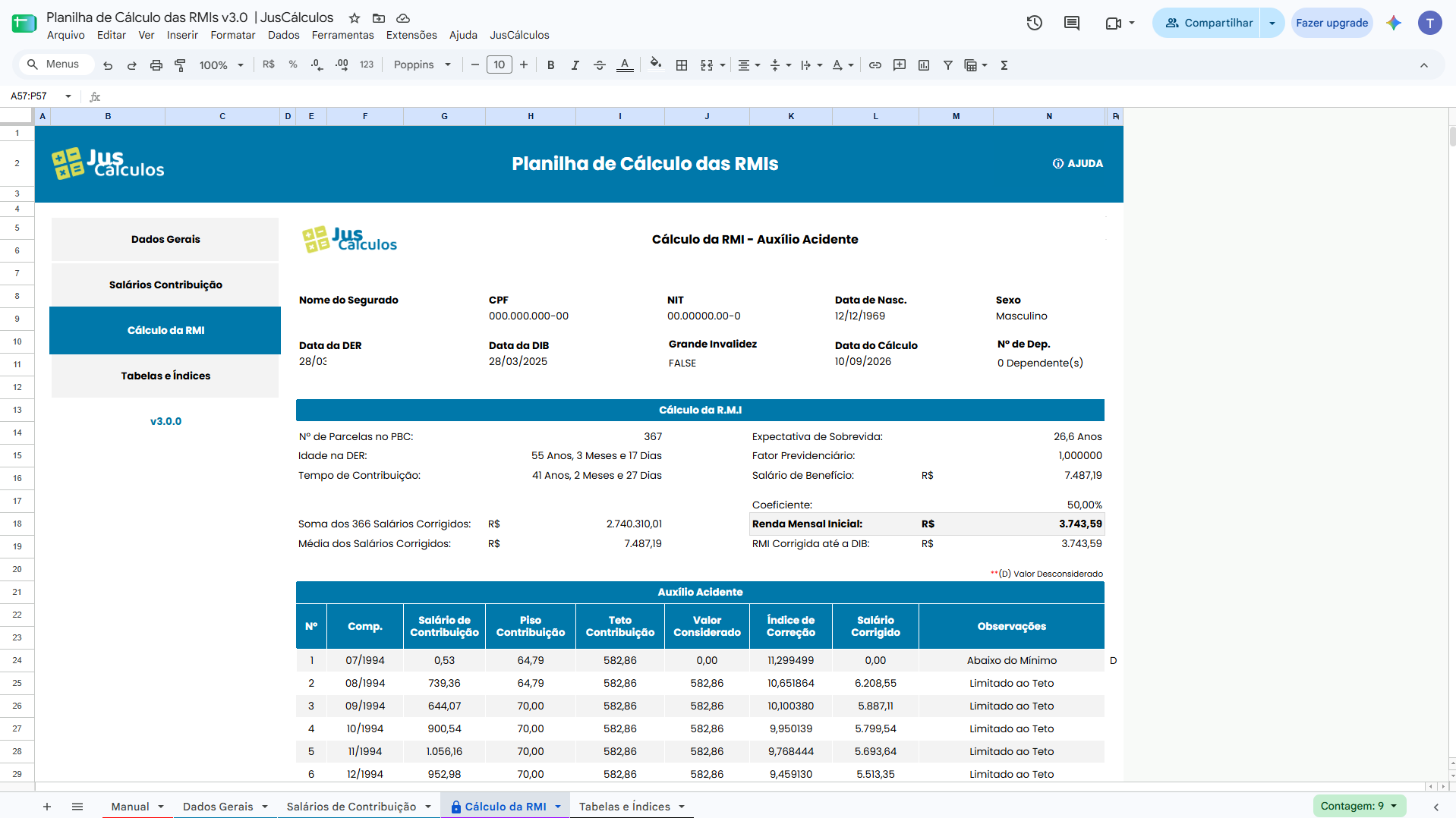This screenshot has width=1456, height=818.
Task: Open number format 123 menu
Action: [x=367, y=65]
